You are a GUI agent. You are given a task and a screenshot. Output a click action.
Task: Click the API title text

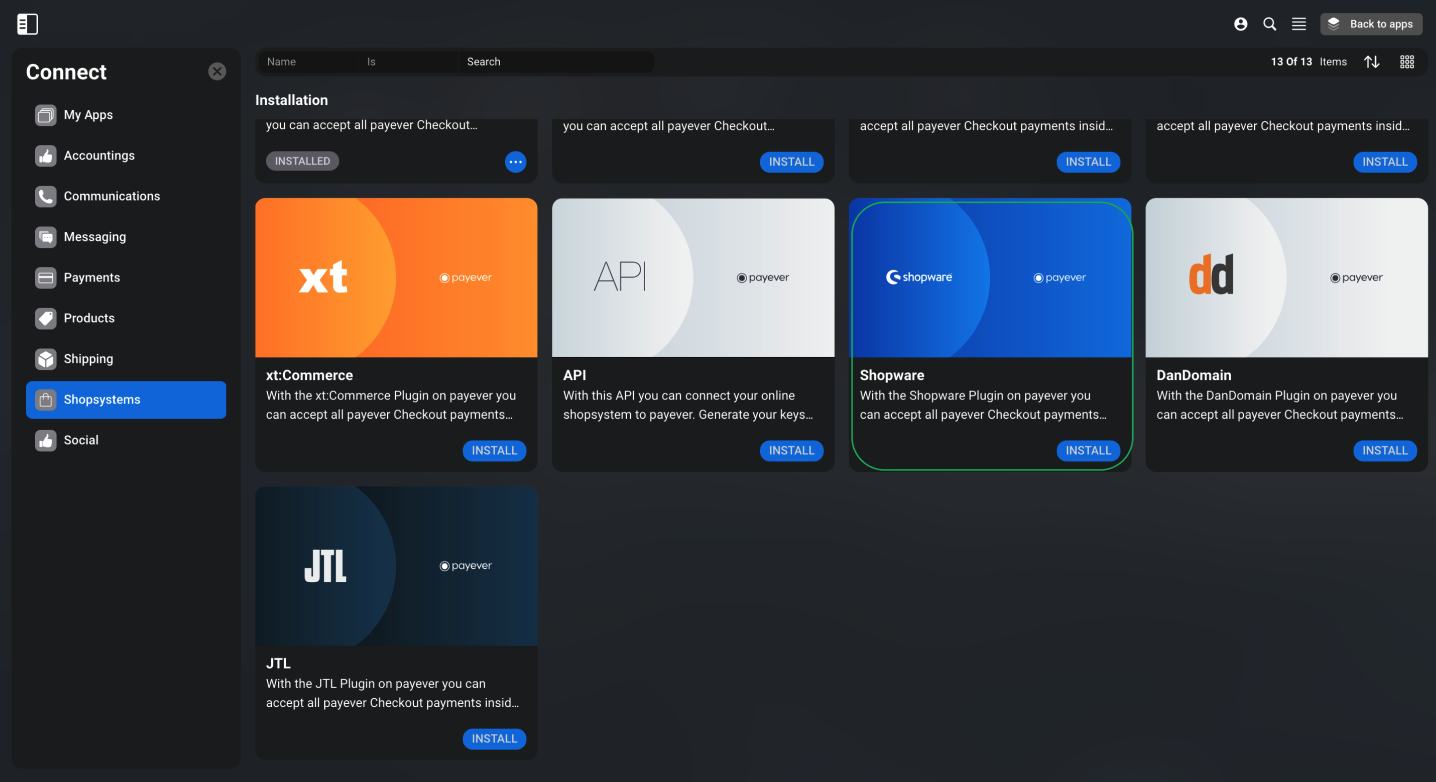(x=575, y=376)
